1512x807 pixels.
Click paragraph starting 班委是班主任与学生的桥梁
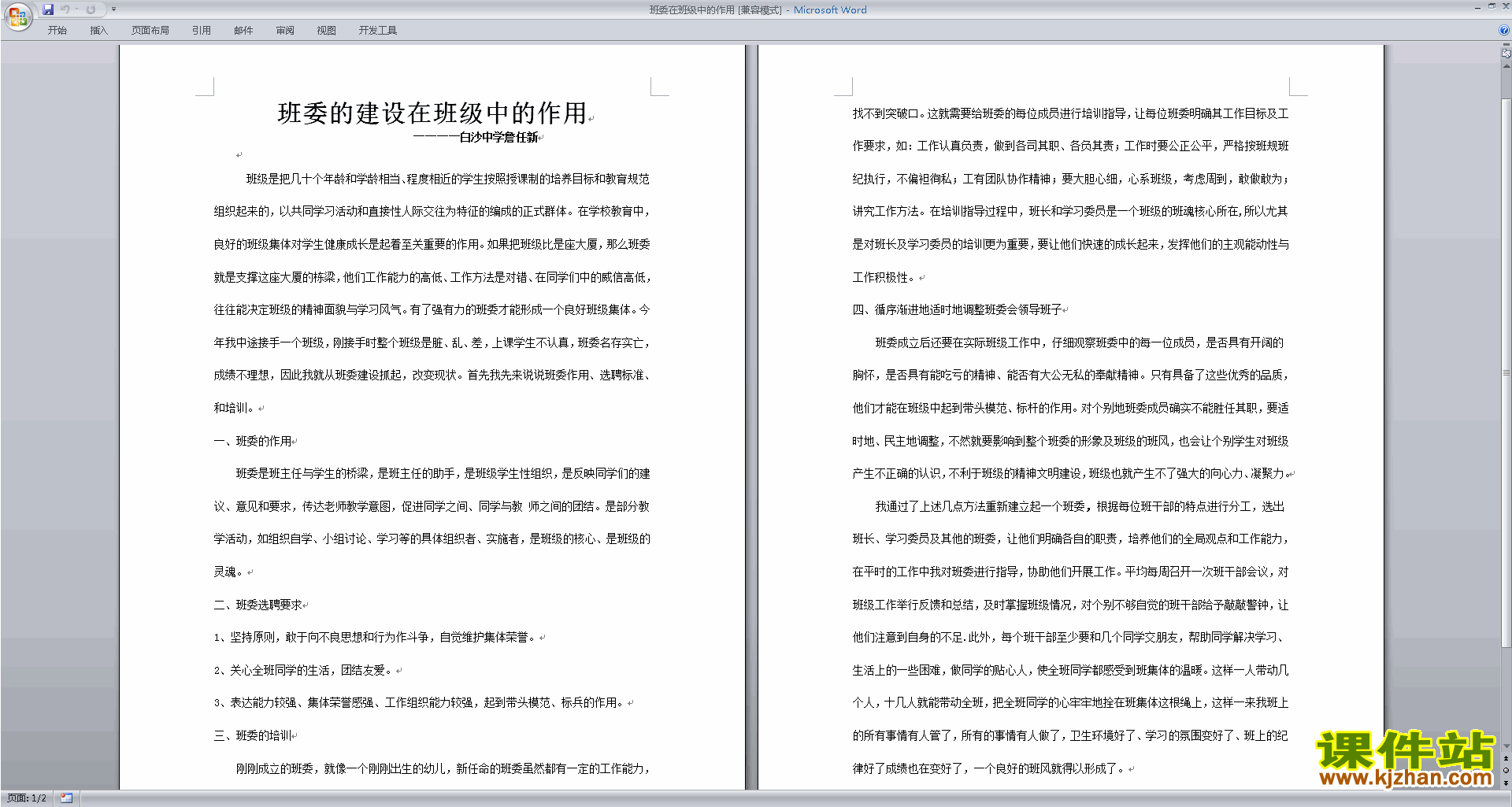tap(432, 522)
